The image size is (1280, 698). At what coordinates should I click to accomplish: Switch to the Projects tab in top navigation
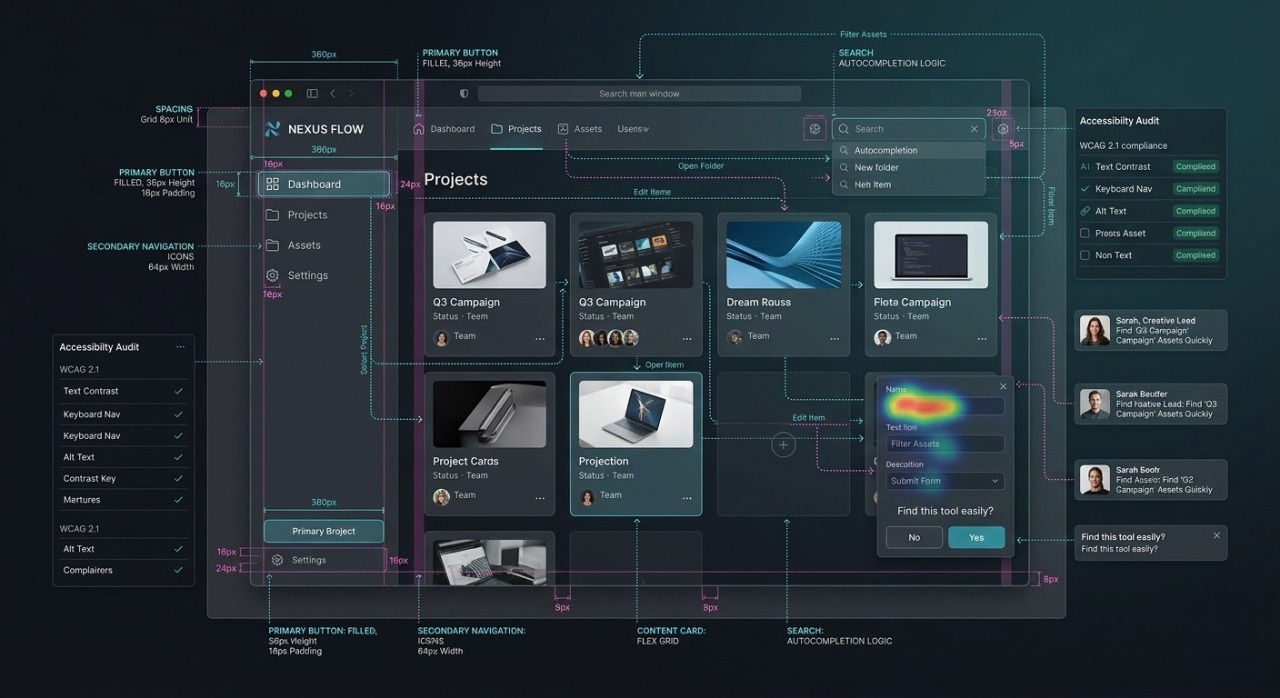point(516,129)
